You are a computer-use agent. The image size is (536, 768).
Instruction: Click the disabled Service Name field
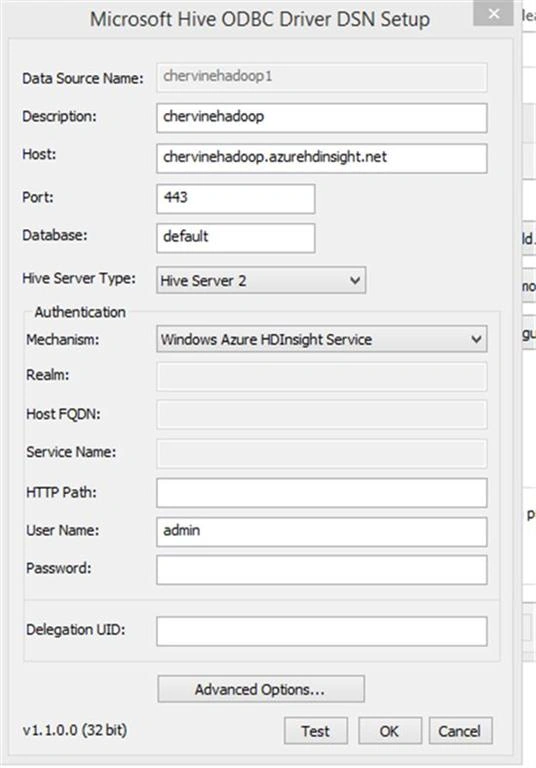pos(321,453)
